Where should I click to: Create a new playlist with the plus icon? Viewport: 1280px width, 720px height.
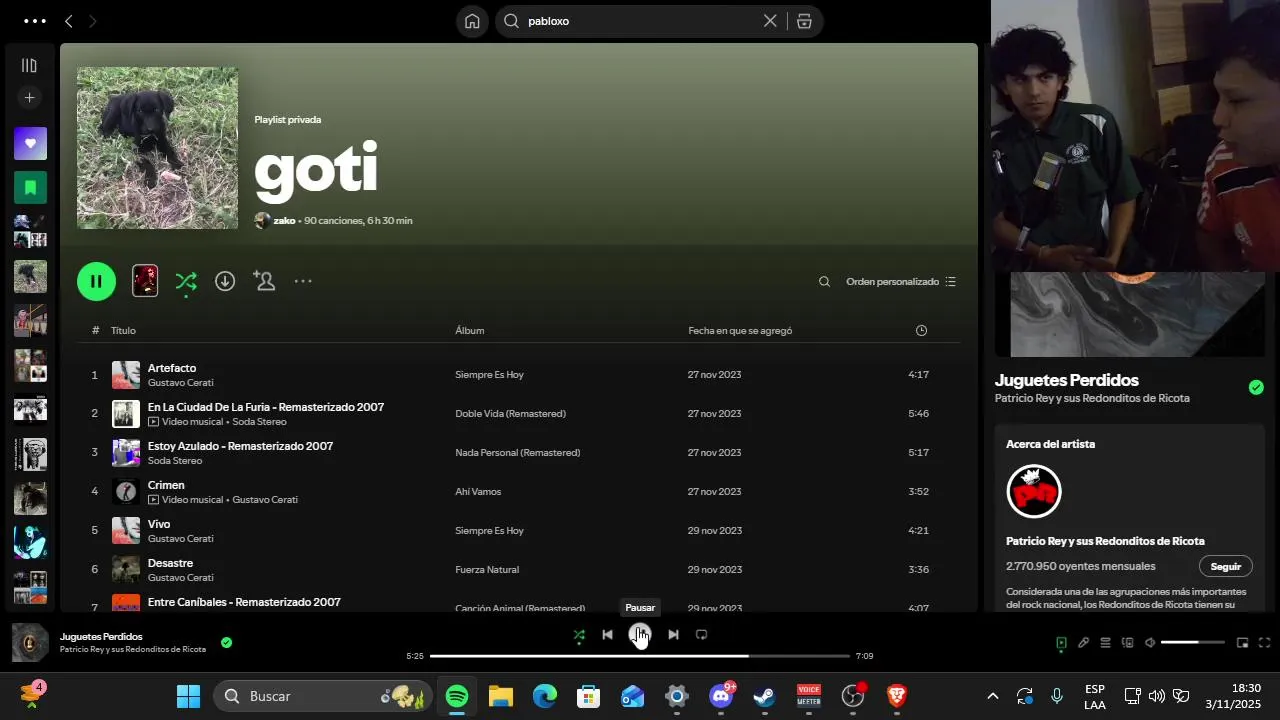click(29, 97)
